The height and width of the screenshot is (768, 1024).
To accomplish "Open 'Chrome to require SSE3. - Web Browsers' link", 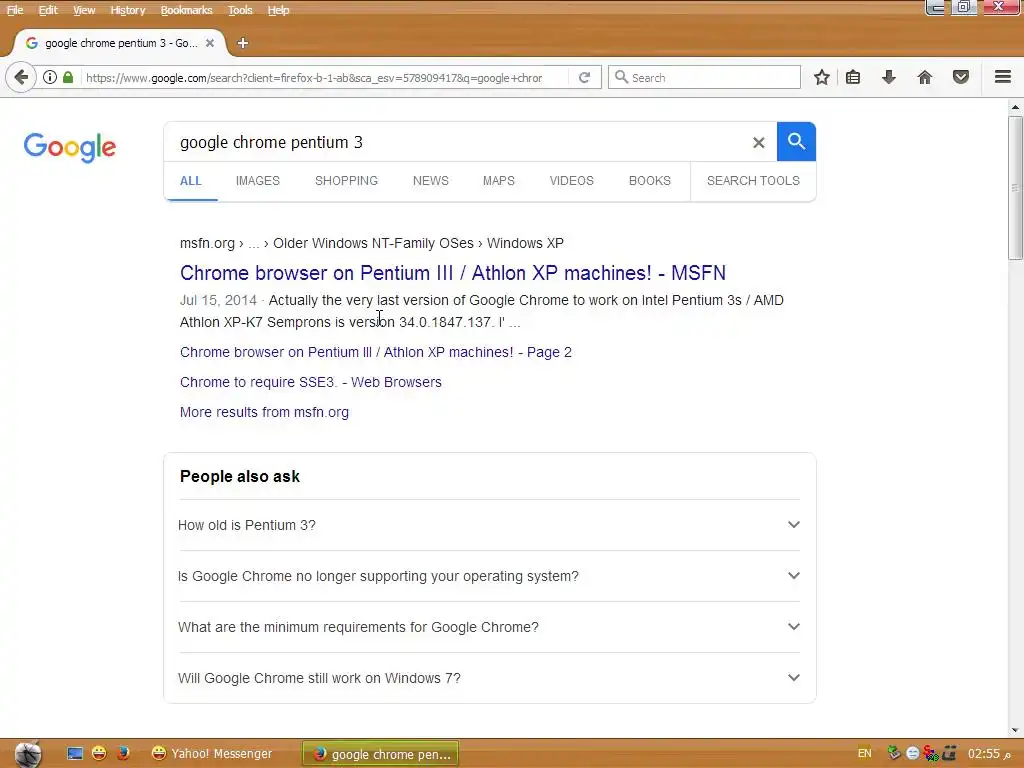I will (x=310, y=382).
